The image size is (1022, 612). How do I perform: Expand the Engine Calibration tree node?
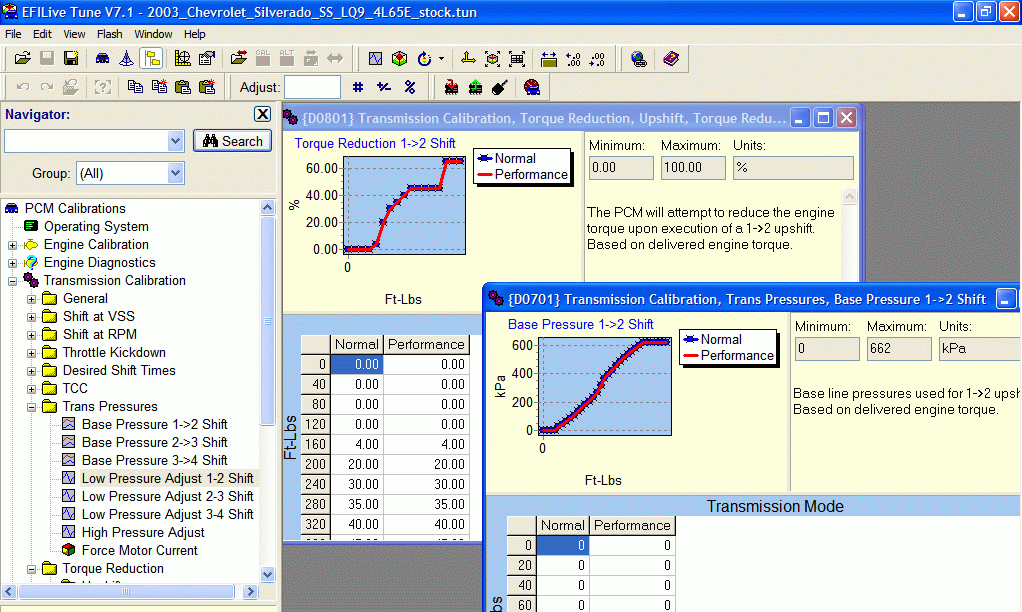tap(12, 245)
